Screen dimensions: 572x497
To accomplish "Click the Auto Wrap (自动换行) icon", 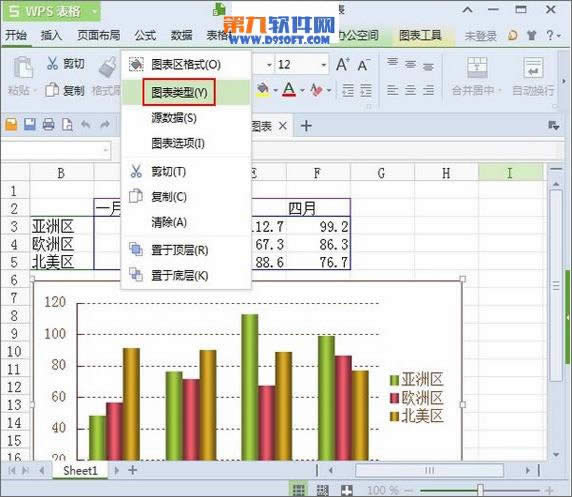I will click(533, 68).
